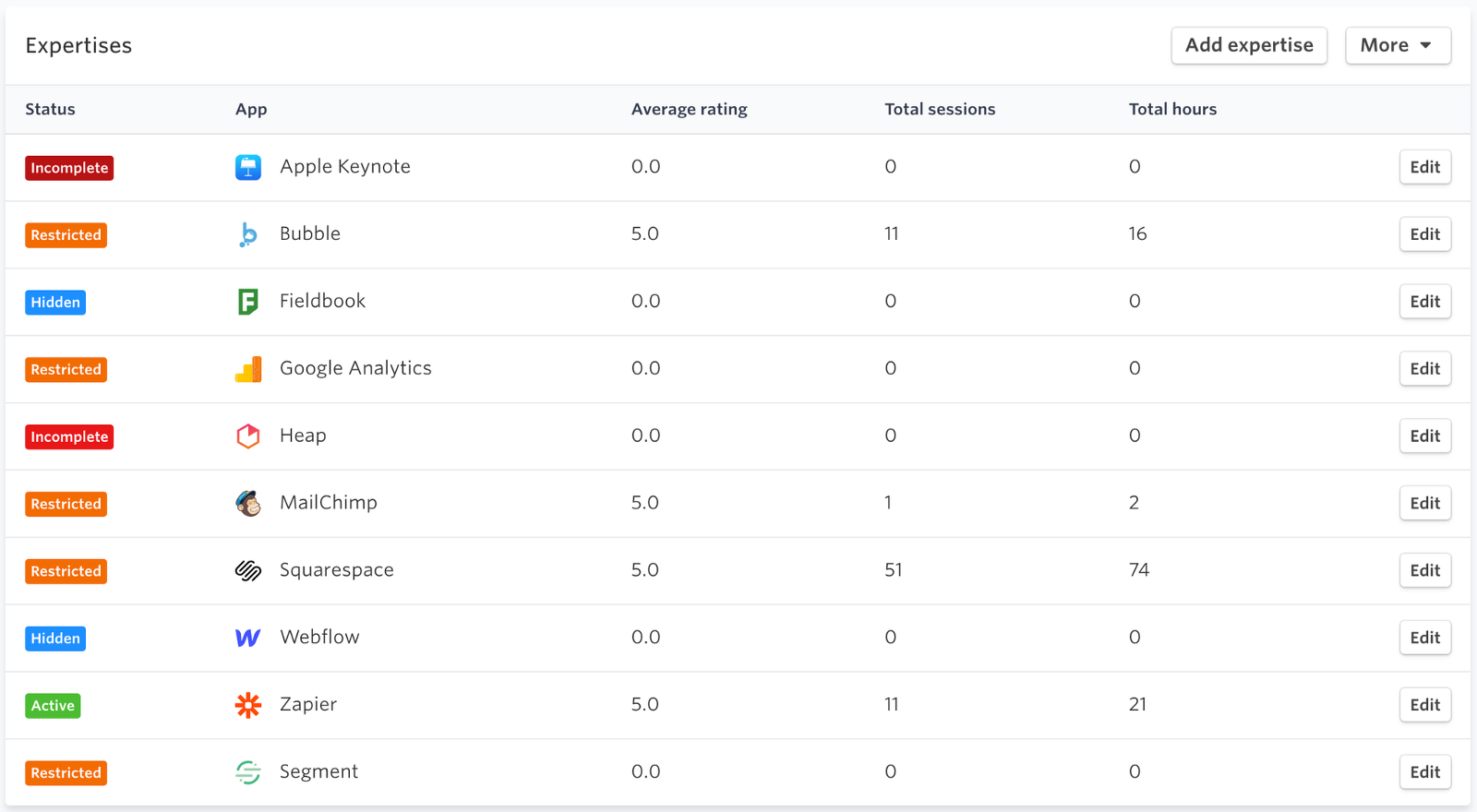Image resolution: width=1477 pixels, height=812 pixels.
Task: Click the Expertises section heading
Action: (78, 46)
